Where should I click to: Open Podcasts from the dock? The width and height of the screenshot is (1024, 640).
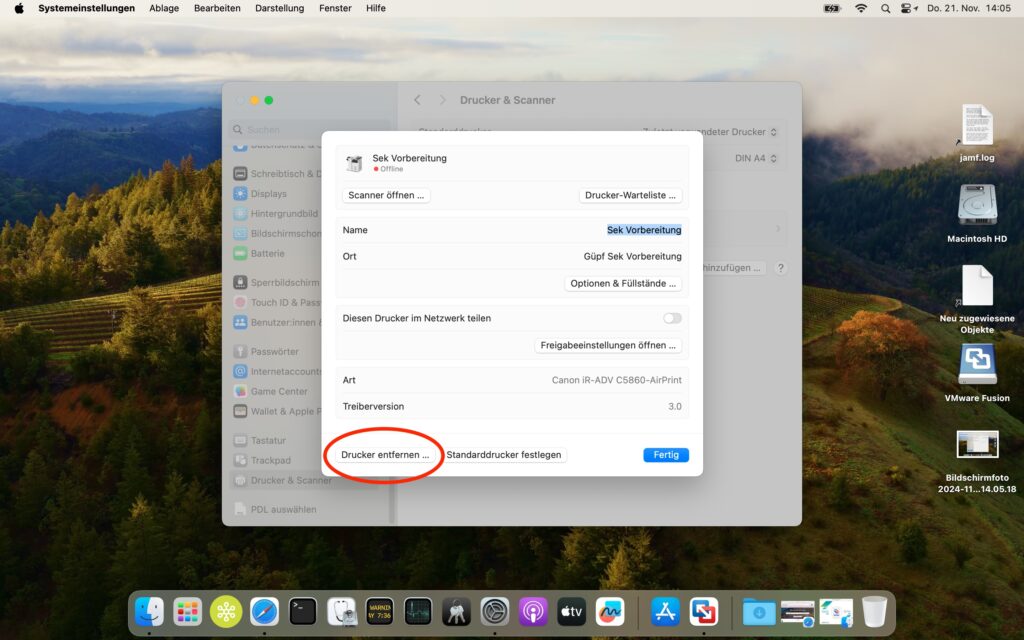(533, 611)
